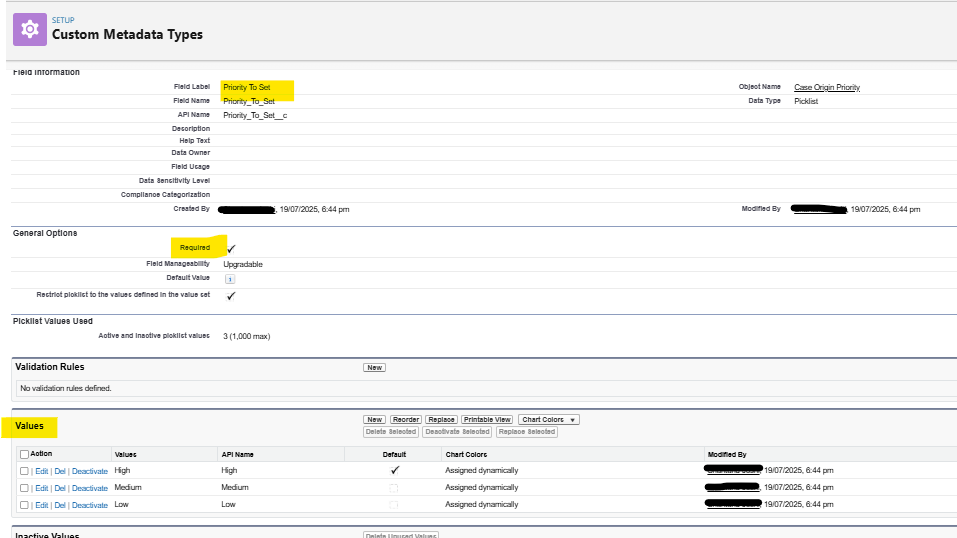Click the Required checkmark icon

(x=231, y=248)
